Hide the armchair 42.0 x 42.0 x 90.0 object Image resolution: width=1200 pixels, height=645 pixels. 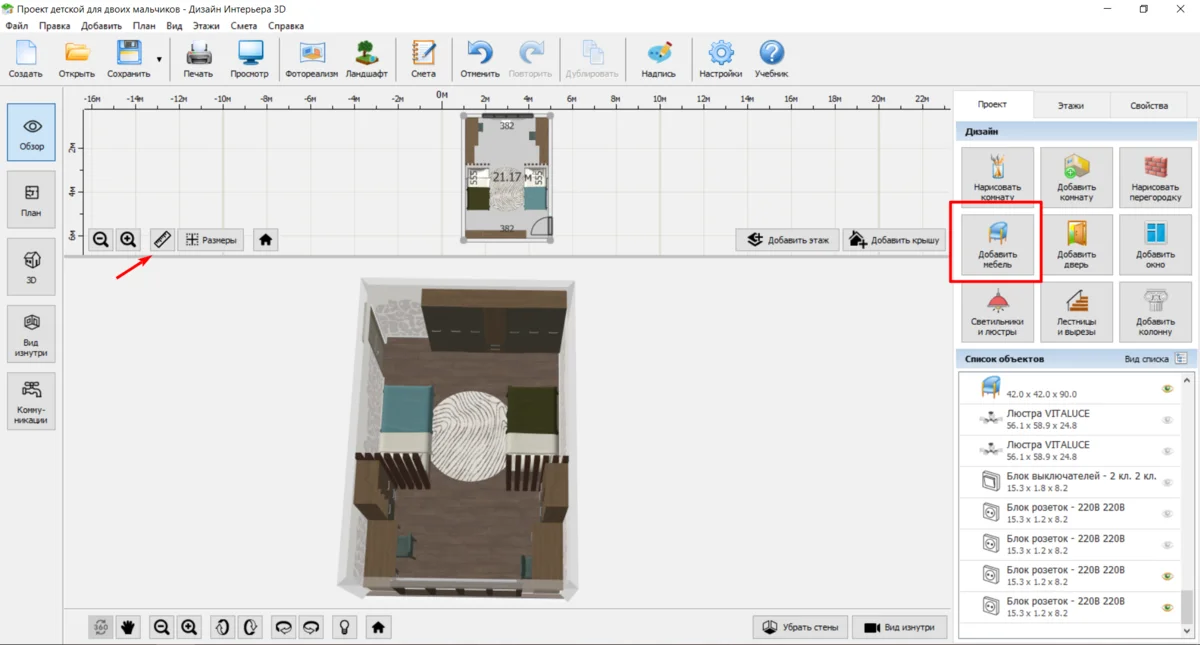point(1167,389)
